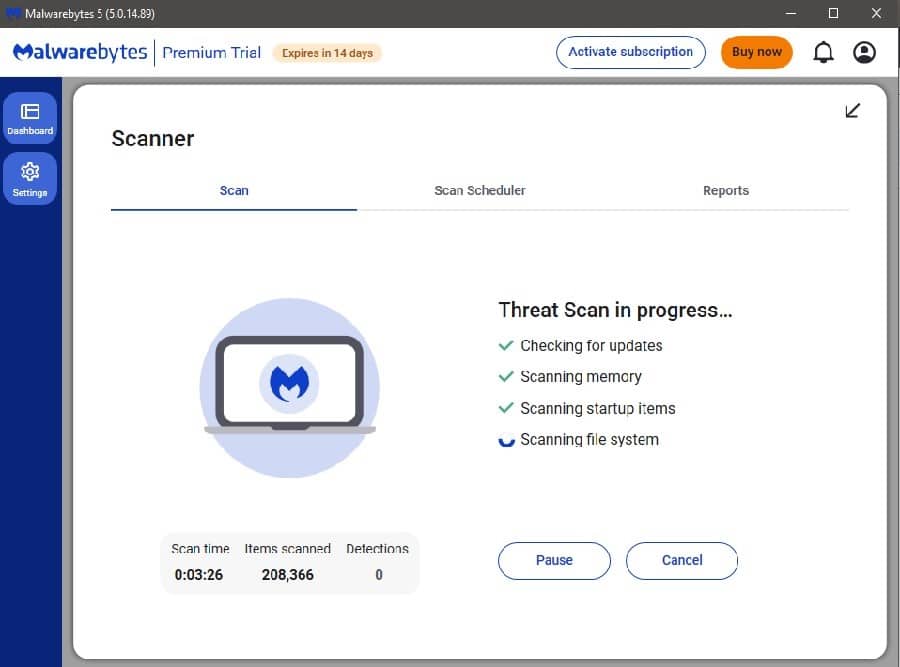Click Threat Scan in progress heading
The width and height of the screenshot is (900, 667).
(x=615, y=310)
